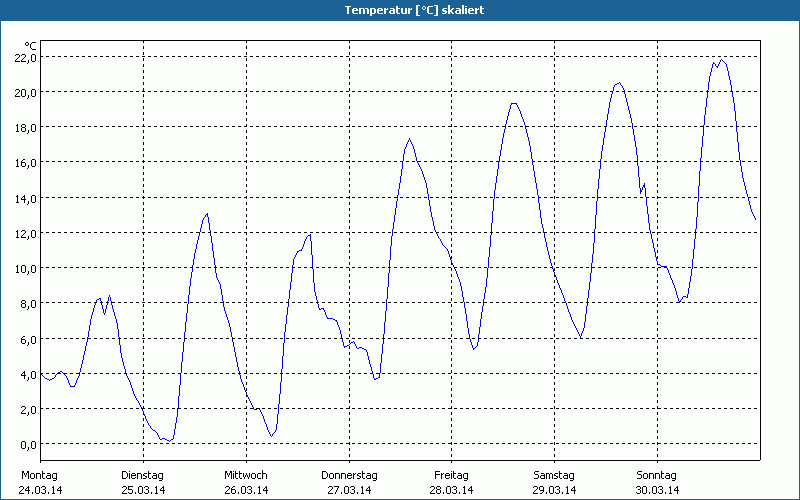800x500 pixels.
Task: Click the 4,0 y-axis label
Action: pyautogui.click(x=27, y=374)
